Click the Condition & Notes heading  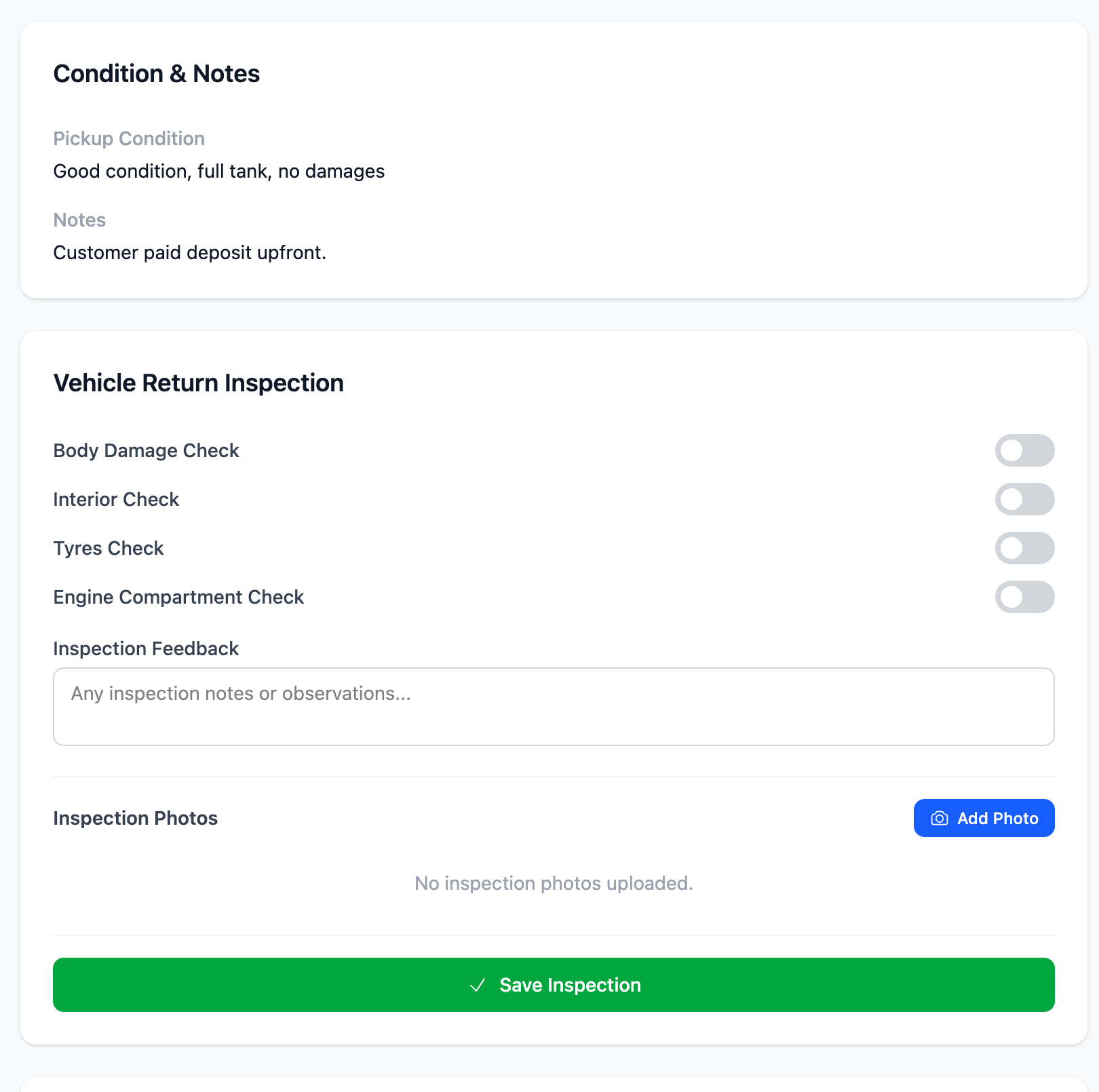pos(157,73)
